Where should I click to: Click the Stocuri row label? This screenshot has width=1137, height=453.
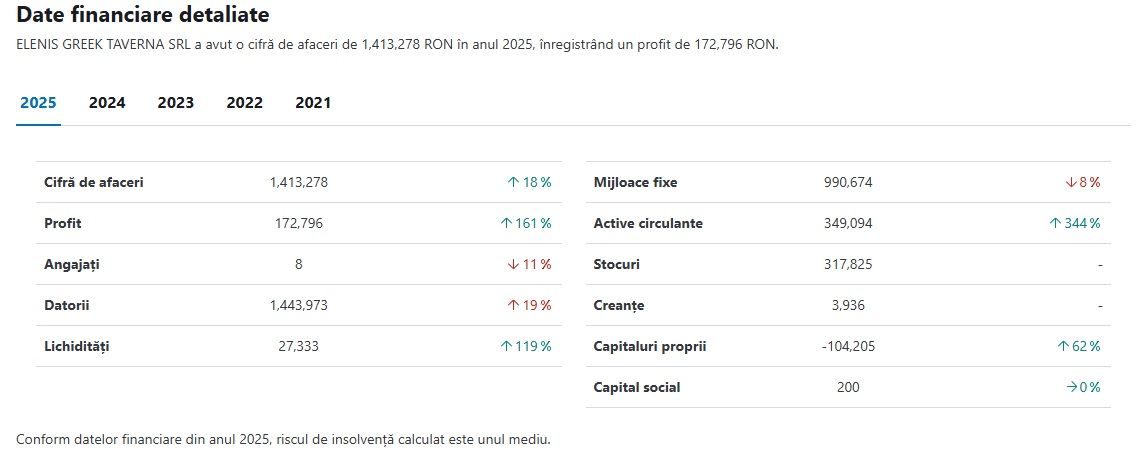(x=616, y=265)
